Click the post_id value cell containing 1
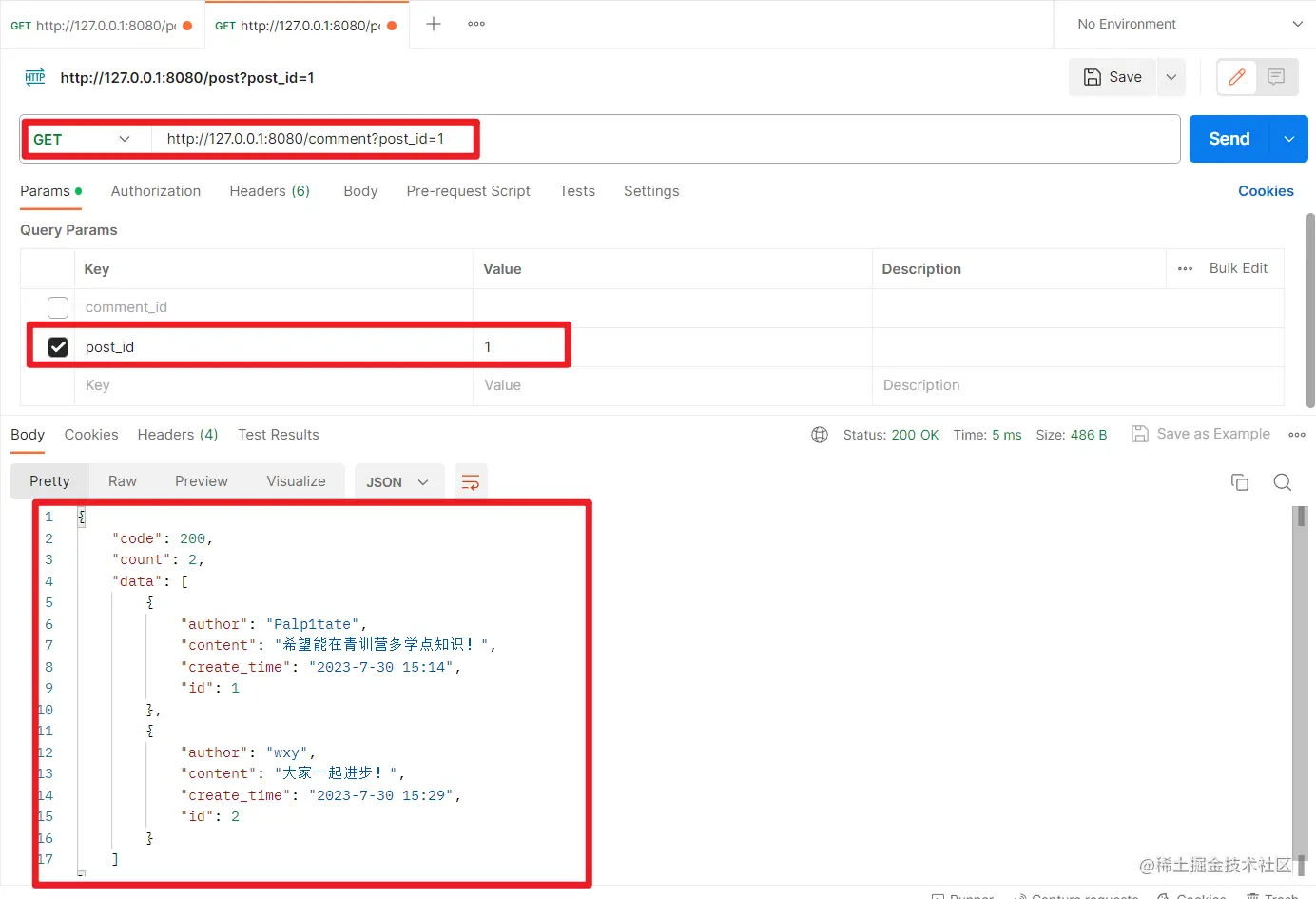 [672, 347]
